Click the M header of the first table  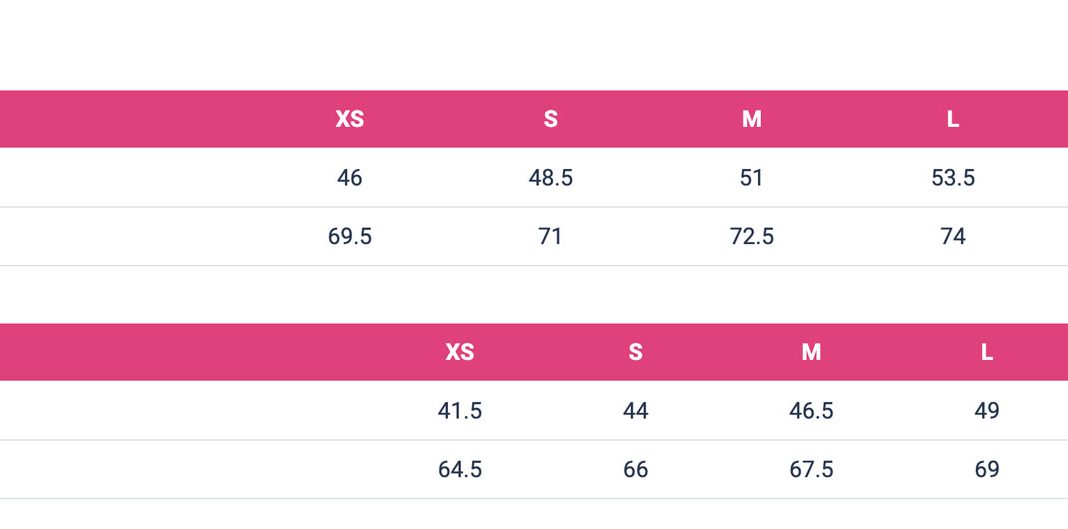click(x=751, y=119)
